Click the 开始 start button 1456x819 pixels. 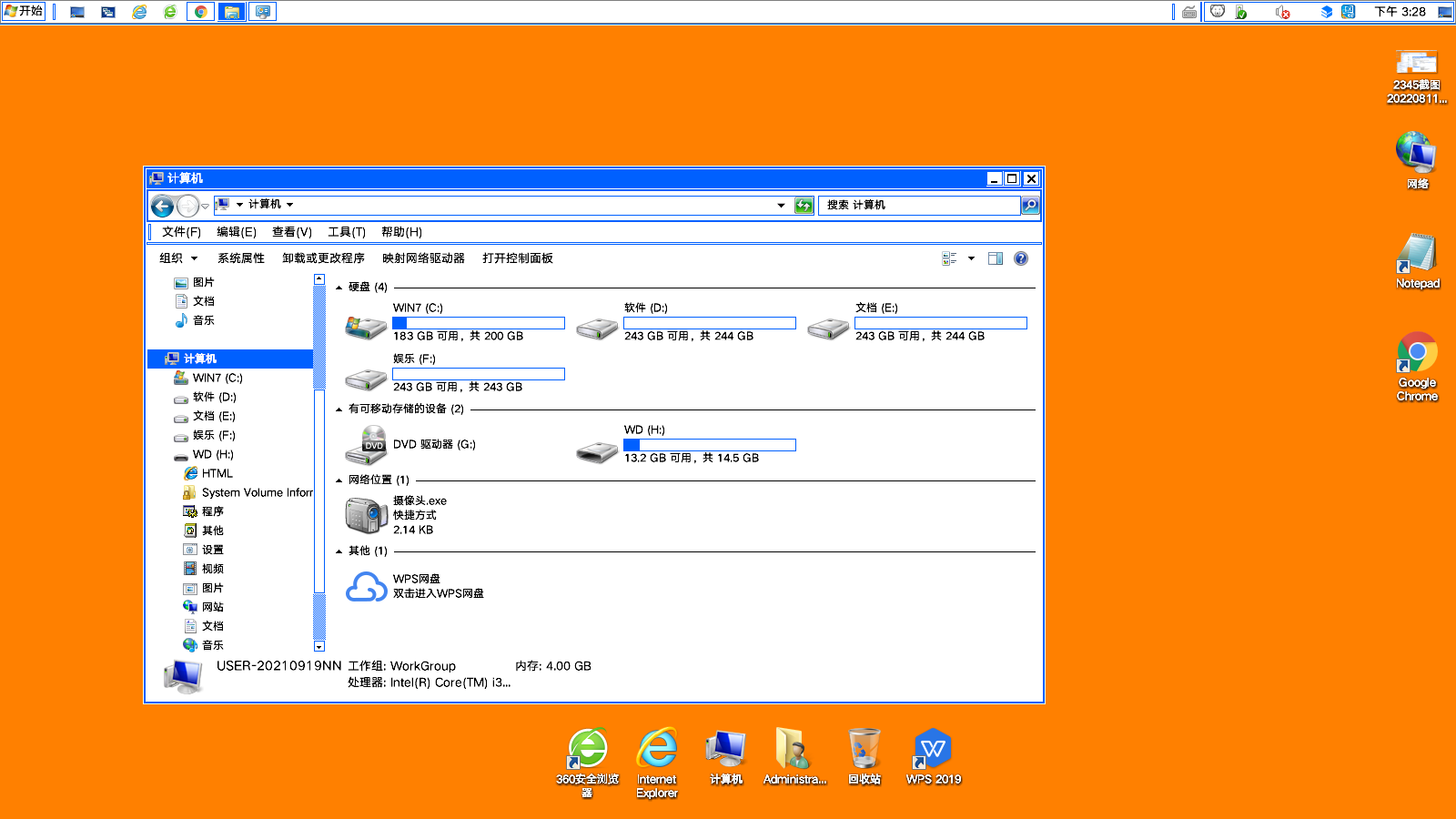pyautogui.click(x=24, y=11)
